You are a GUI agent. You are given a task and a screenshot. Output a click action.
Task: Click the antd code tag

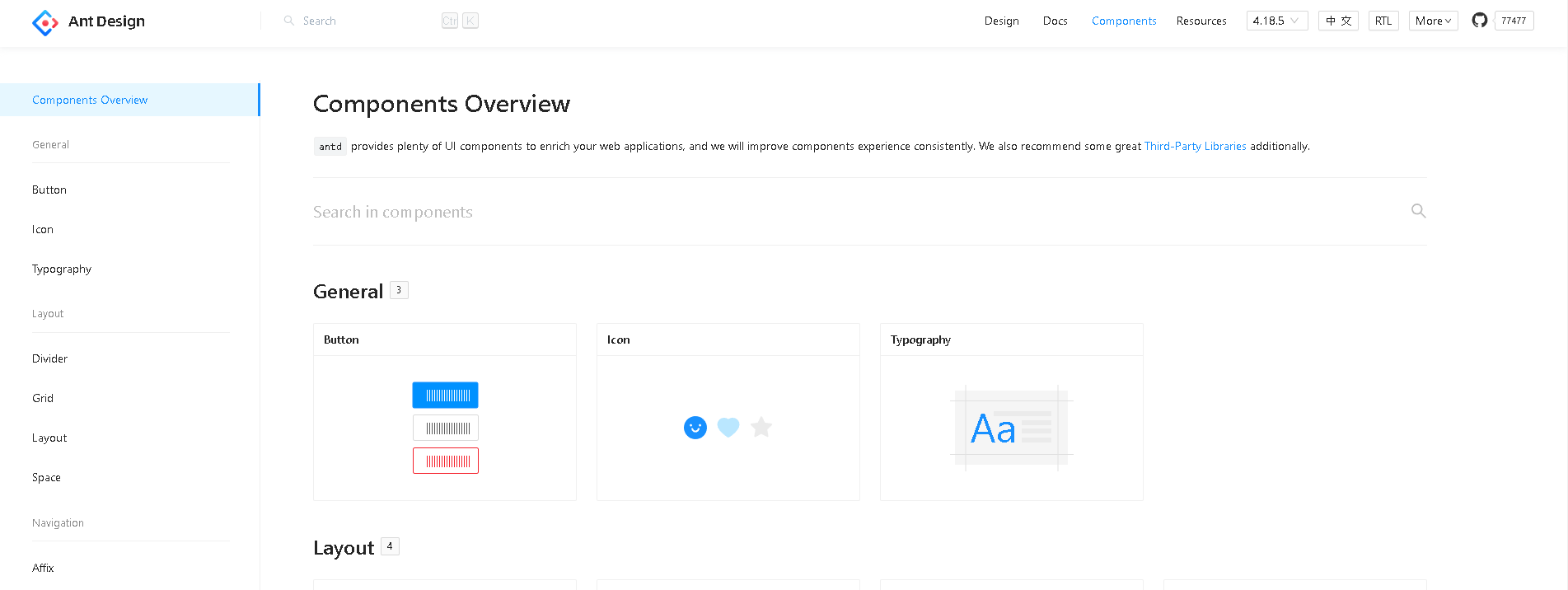(330, 147)
